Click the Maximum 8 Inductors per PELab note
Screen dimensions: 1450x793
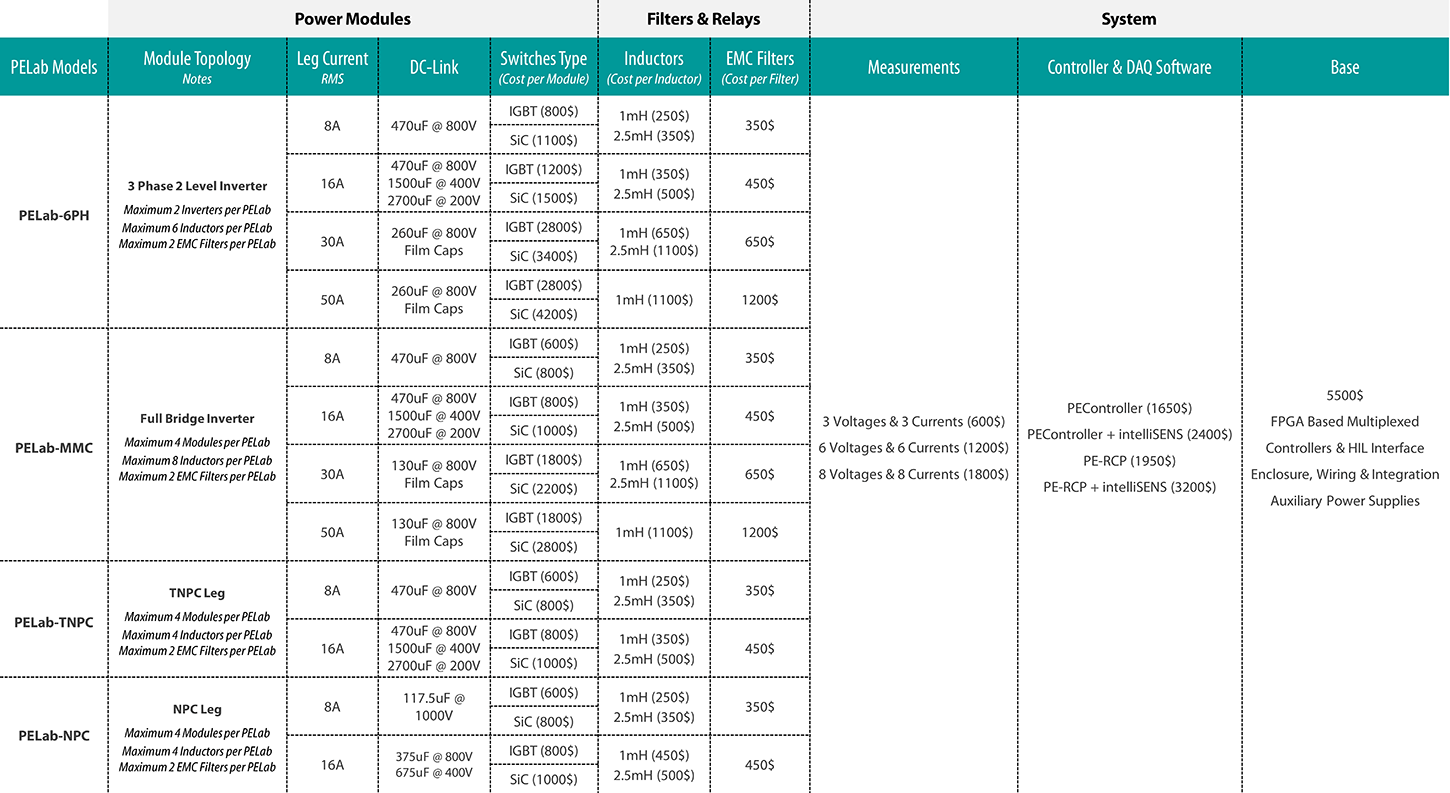click(x=197, y=460)
